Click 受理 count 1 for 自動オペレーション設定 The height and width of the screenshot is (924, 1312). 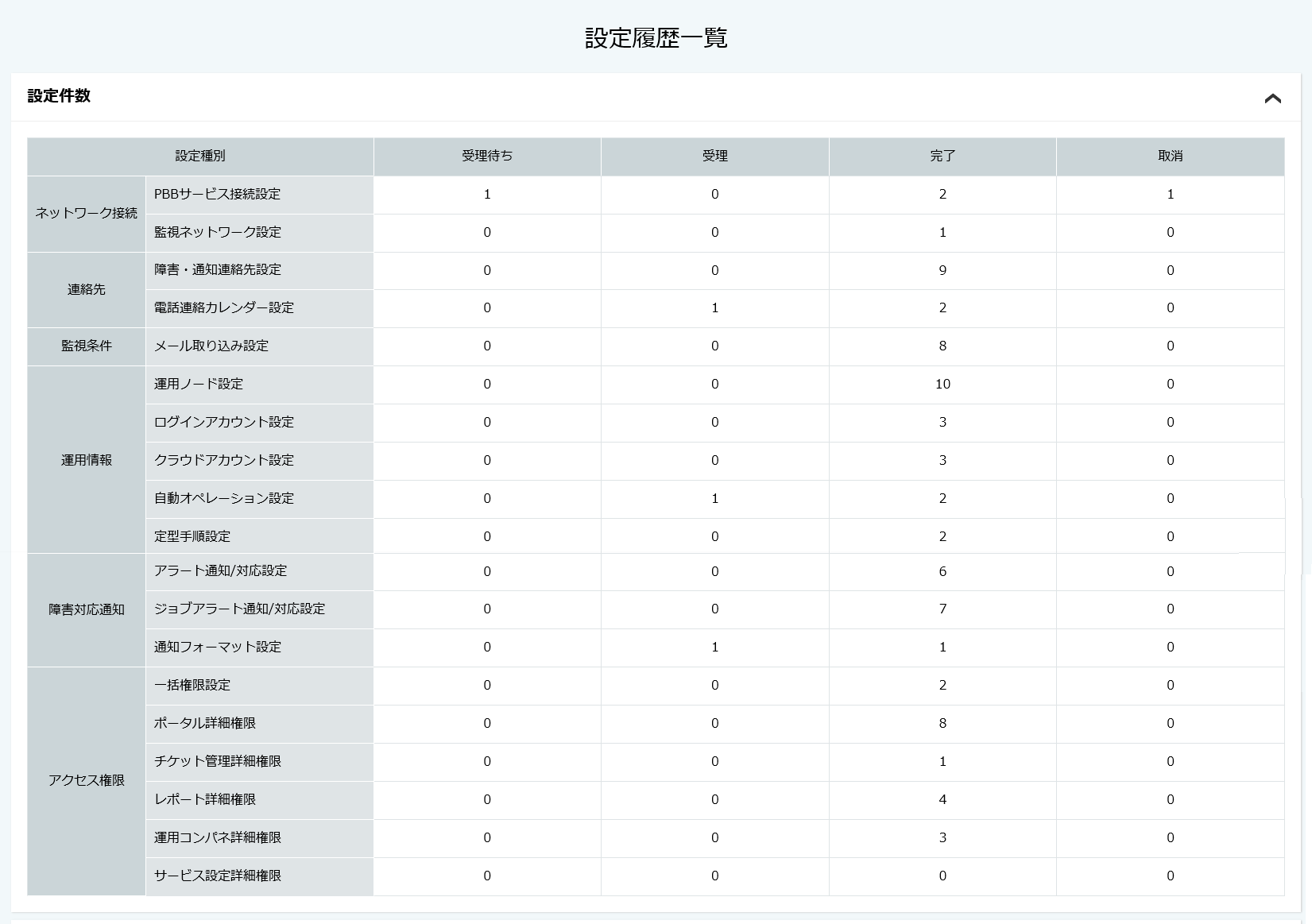pyautogui.click(x=715, y=499)
